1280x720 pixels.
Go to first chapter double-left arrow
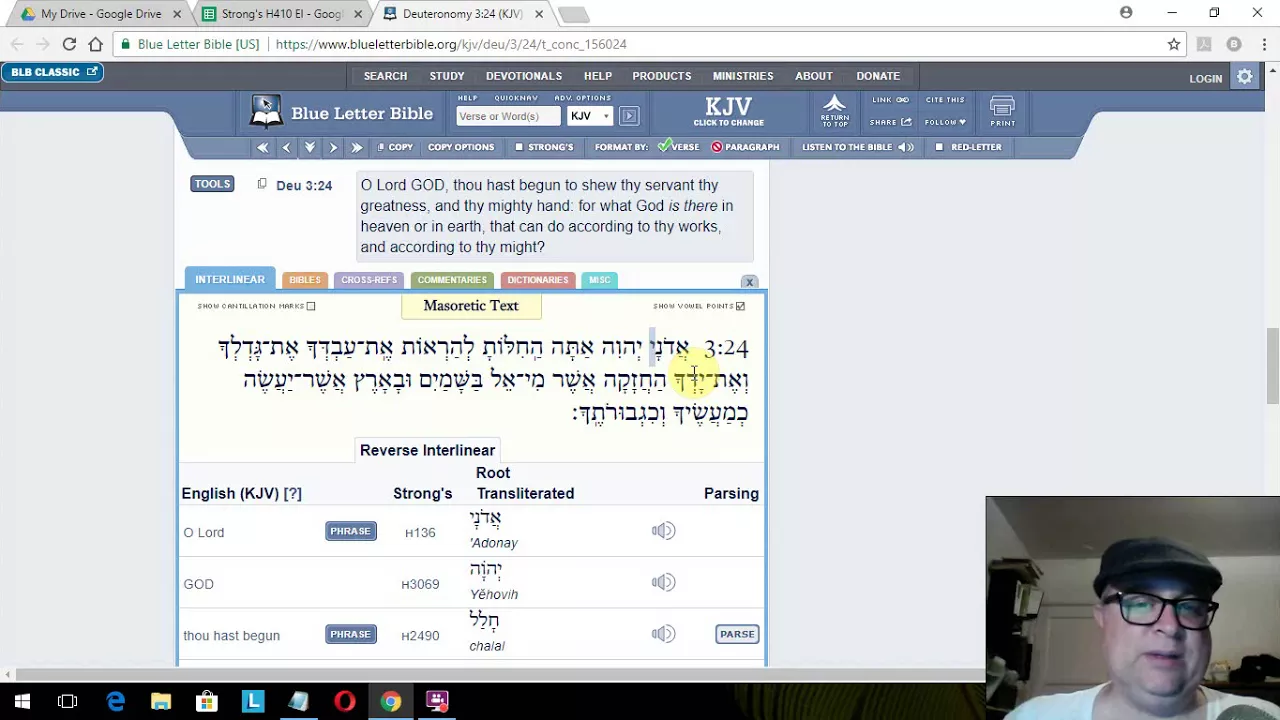click(x=262, y=147)
